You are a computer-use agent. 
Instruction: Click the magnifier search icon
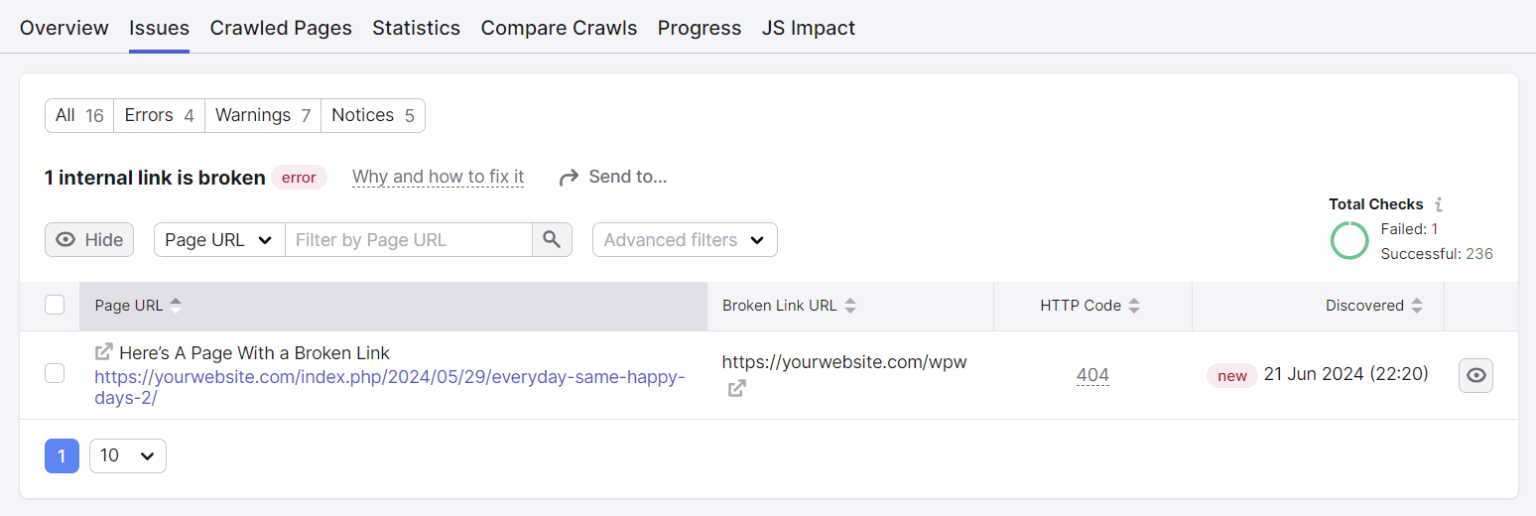[x=552, y=240]
